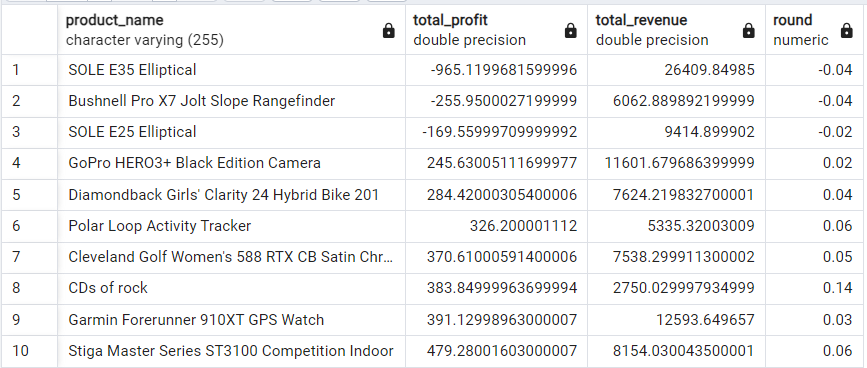Click lock icon in total_revenue column header
Image resolution: width=867 pixels, height=368 pixels.
749,30
